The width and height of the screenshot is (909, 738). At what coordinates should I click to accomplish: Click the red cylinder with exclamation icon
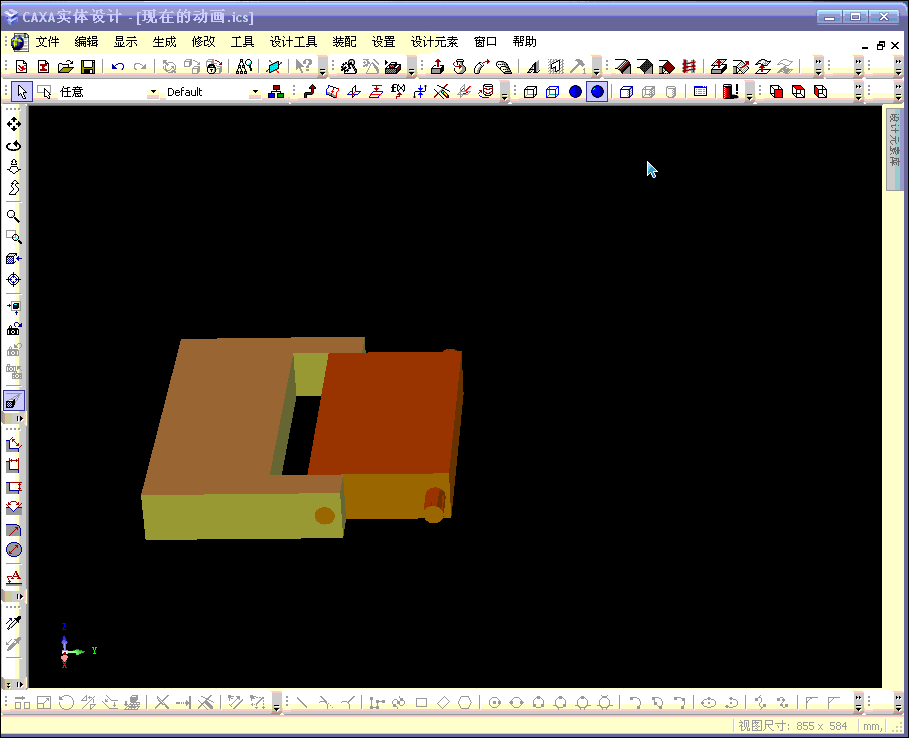(730, 92)
